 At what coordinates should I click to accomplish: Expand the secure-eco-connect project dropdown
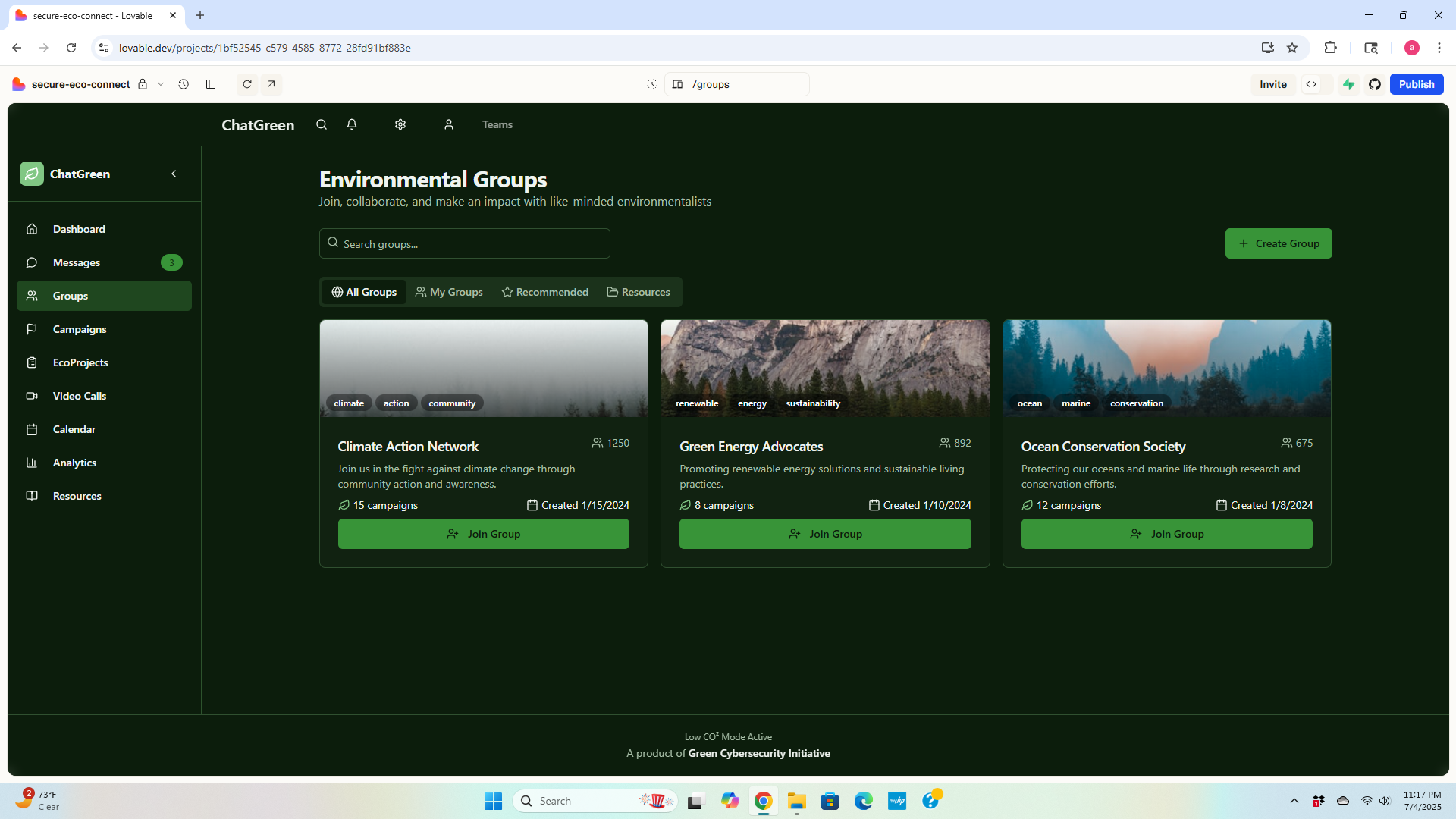click(x=161, y=84)
